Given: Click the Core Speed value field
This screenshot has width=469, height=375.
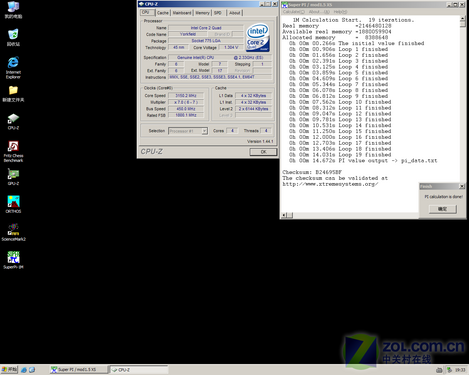Looking at the screenshot, I should (x=186, y=96).
